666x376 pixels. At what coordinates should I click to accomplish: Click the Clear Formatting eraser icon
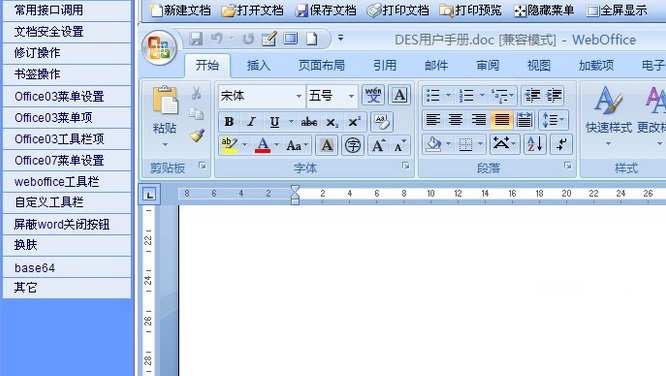point(381,122)
